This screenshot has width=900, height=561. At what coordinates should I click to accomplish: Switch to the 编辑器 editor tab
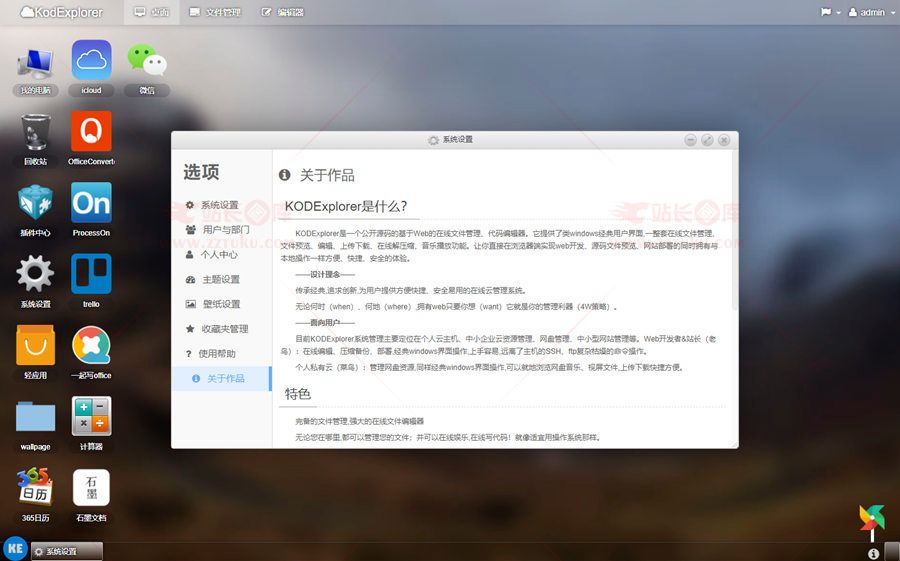tap(282, 12)
